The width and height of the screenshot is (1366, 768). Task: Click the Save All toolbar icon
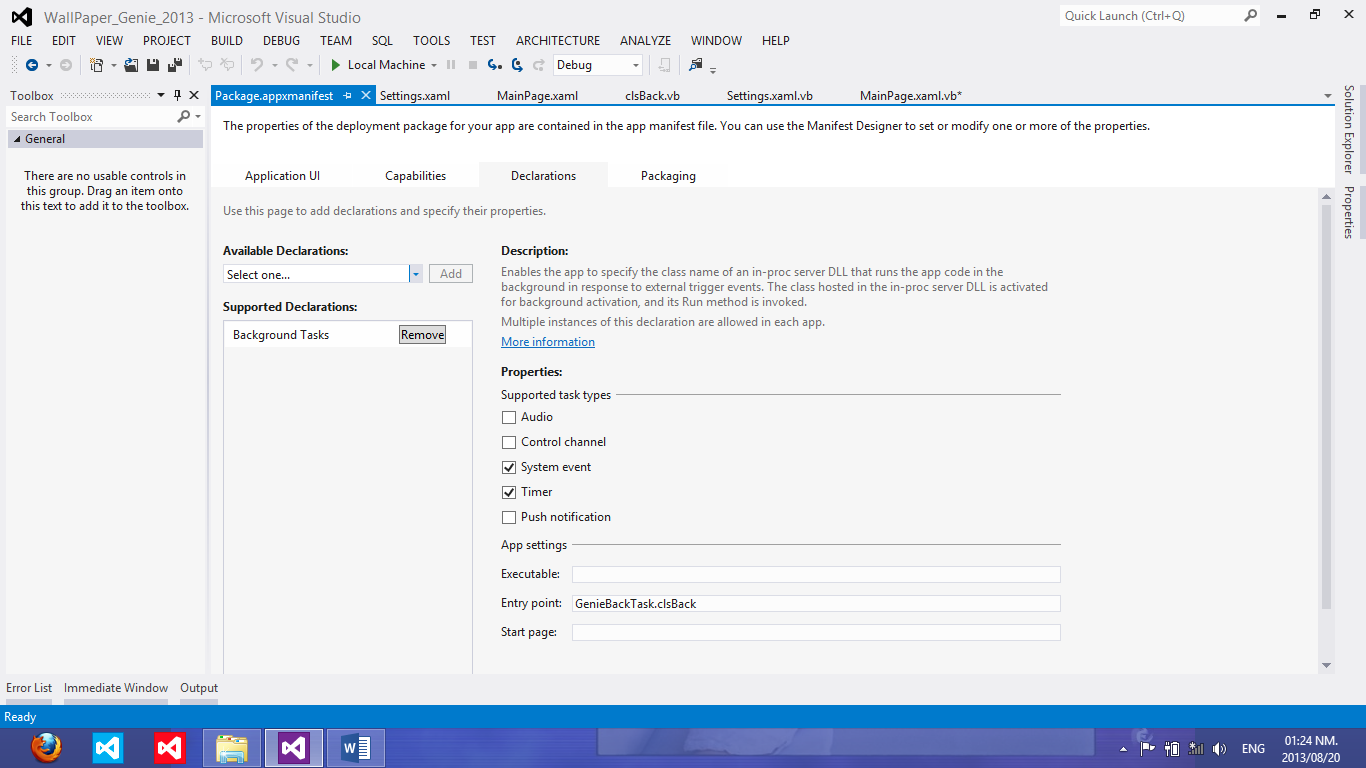pyautogui.click(x=175, y=65)
